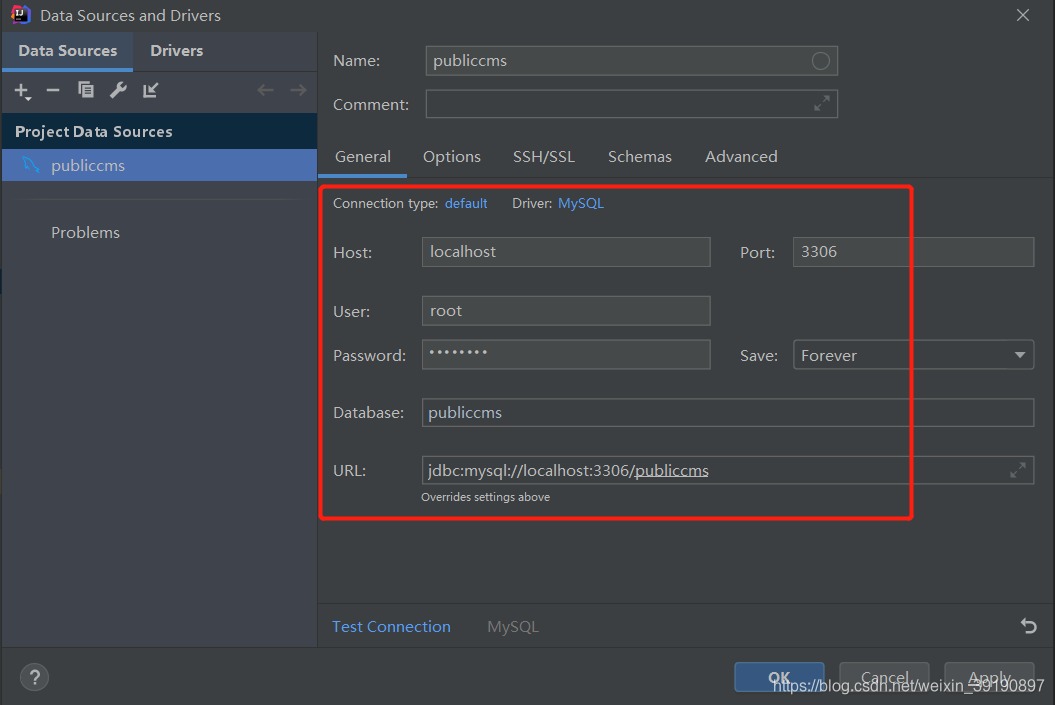Click the Password field
Screen dimensions: 1055x705
[x=566, y=355]
